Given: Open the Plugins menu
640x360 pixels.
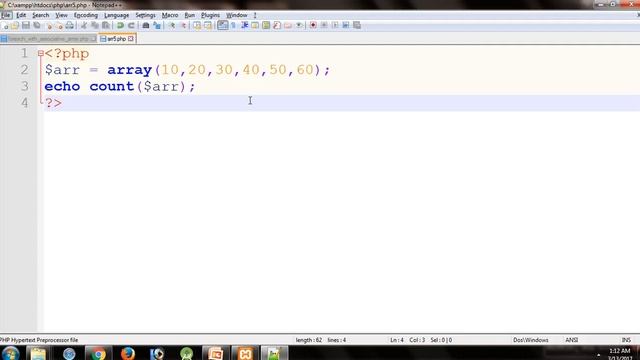Looking at the screenshot, I should (x=210, y=15).
